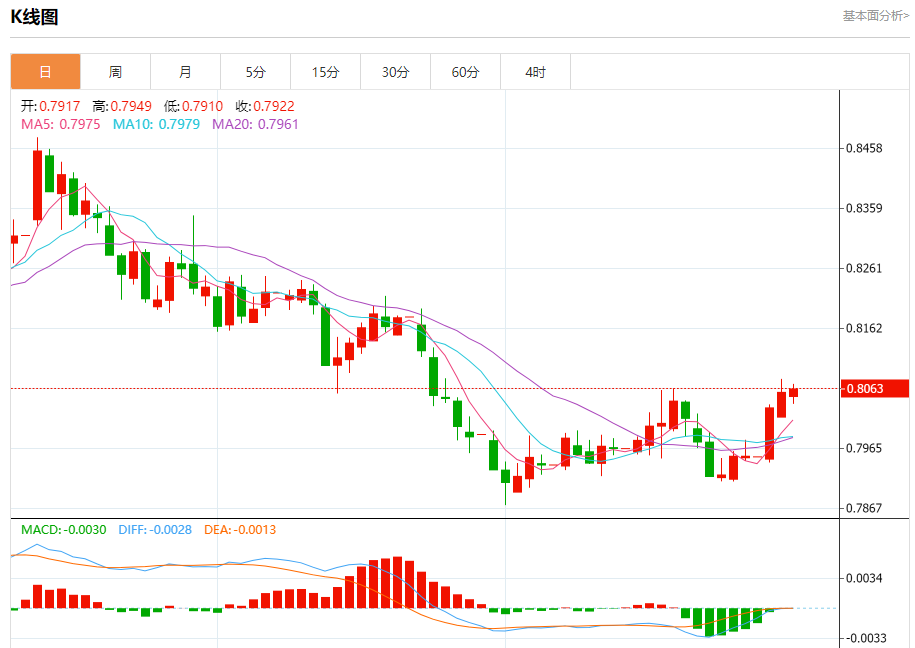Click the K线图 heading
Image resolution: width=915 pixels, height=648 pixels.
pyautogui.click(x=34, y=17)
